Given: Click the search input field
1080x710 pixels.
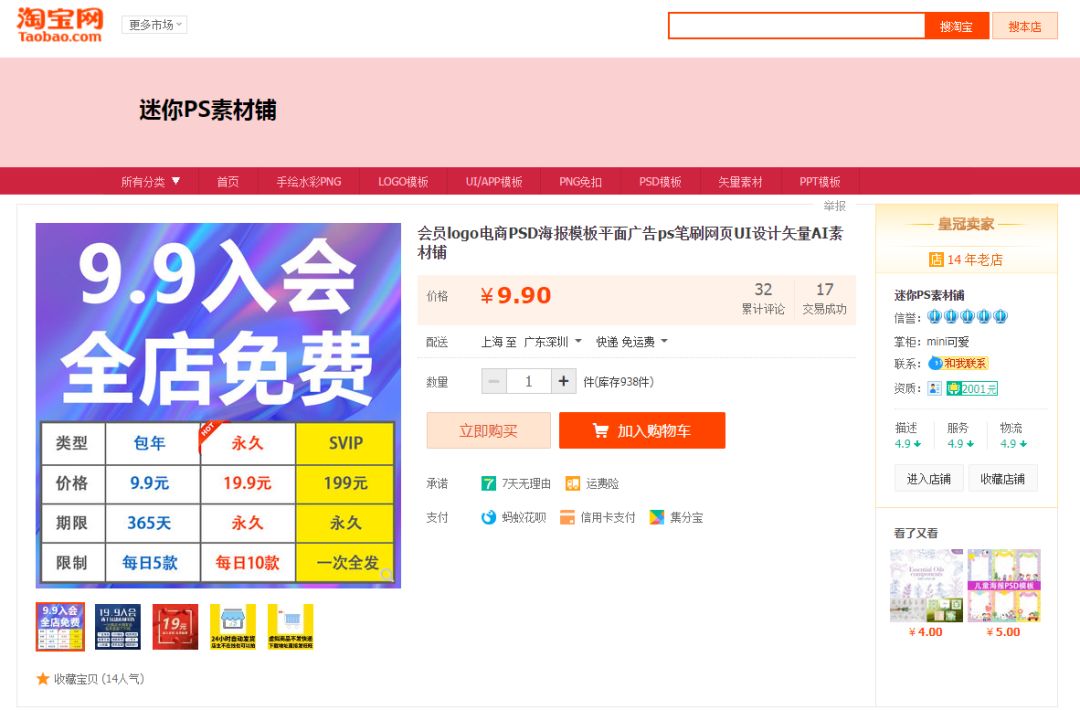Looking at the screenshot, I should (x=796, y=26).
